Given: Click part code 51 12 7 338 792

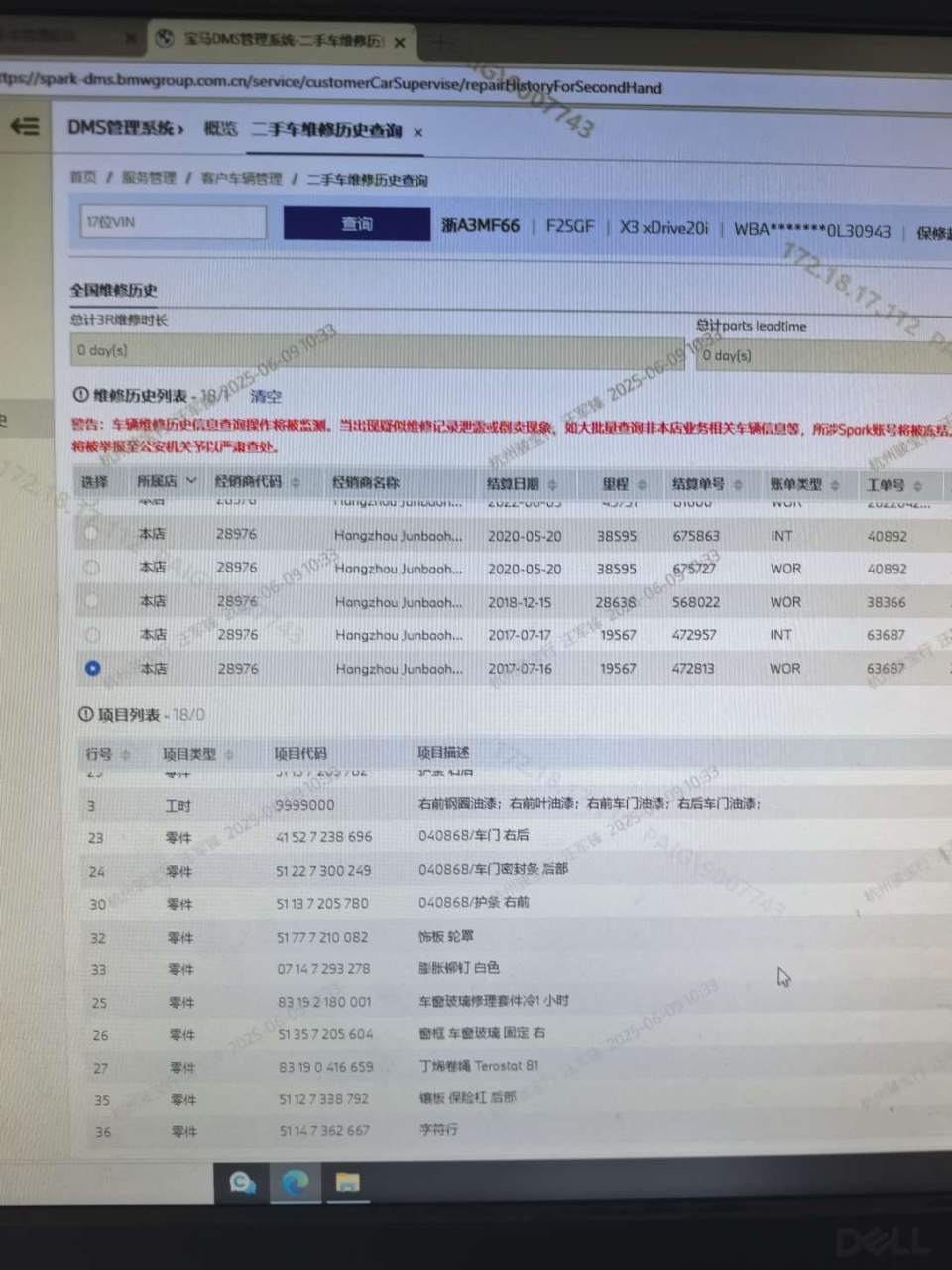Looking at the screenshot, I should (323, 1099).
